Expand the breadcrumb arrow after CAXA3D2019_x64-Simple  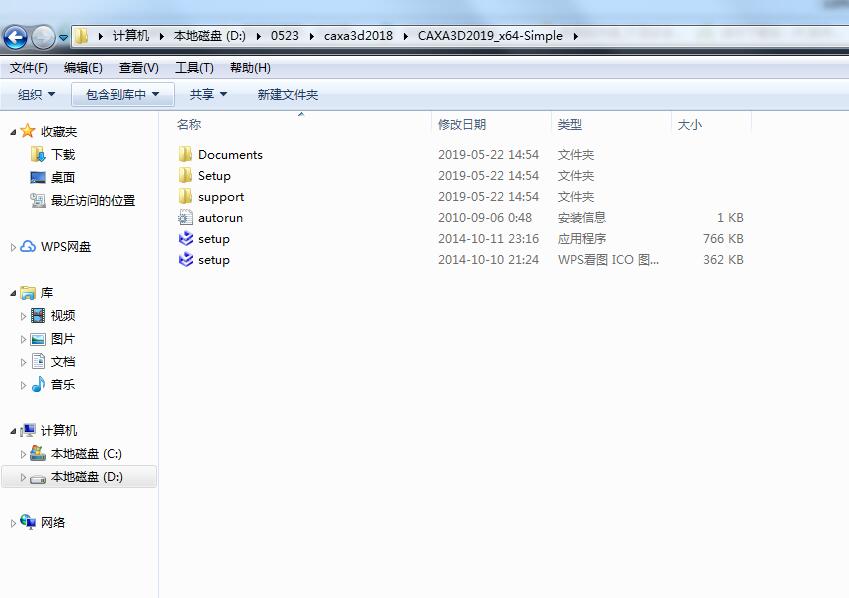576,36
